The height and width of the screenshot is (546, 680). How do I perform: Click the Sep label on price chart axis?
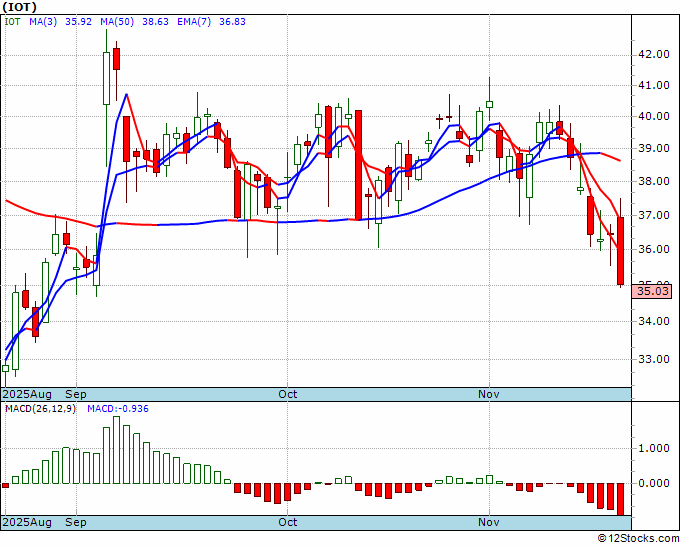pos(76,394)
